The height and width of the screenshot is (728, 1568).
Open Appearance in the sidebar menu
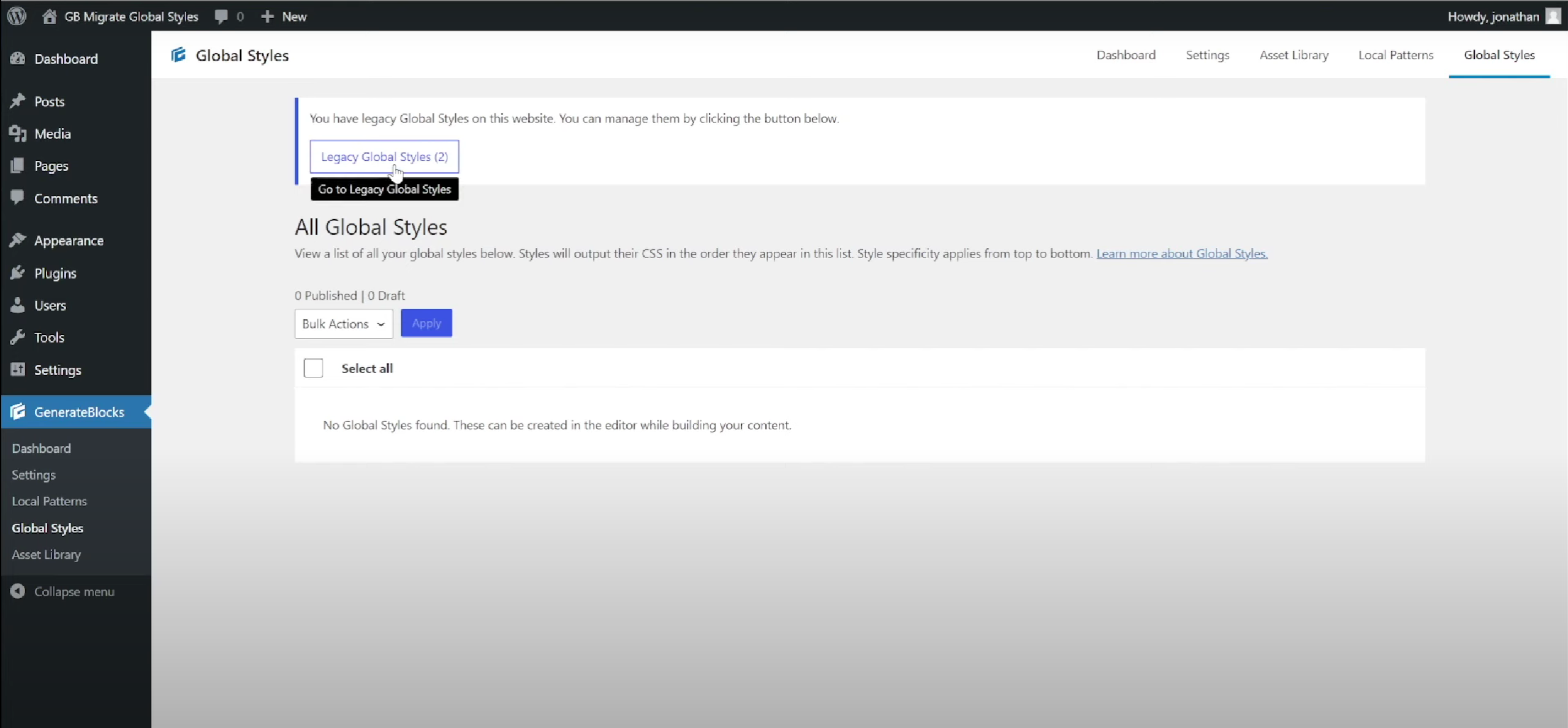click(69, 241)
